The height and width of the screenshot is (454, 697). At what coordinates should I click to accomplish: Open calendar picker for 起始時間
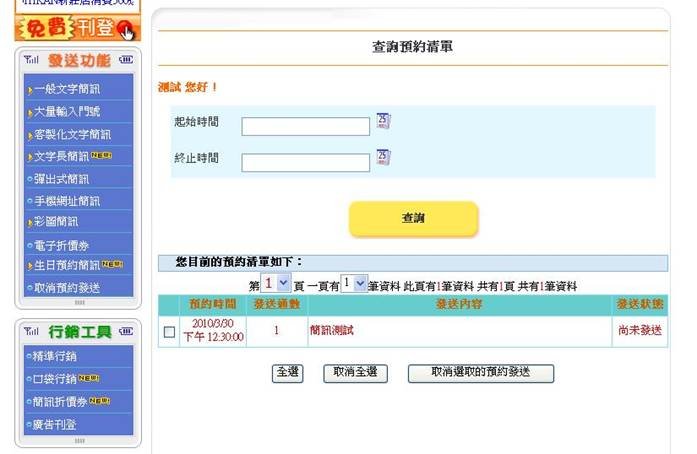point(383,121)
